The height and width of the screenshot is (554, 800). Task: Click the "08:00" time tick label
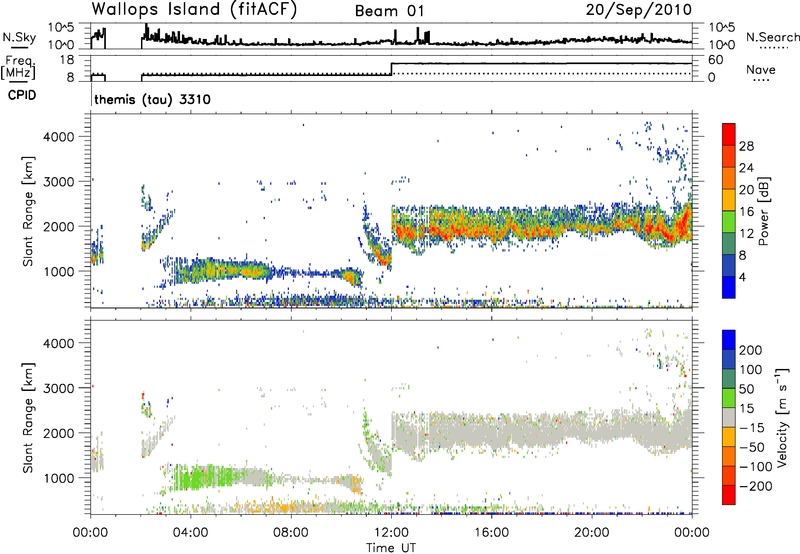pos(291,533)
